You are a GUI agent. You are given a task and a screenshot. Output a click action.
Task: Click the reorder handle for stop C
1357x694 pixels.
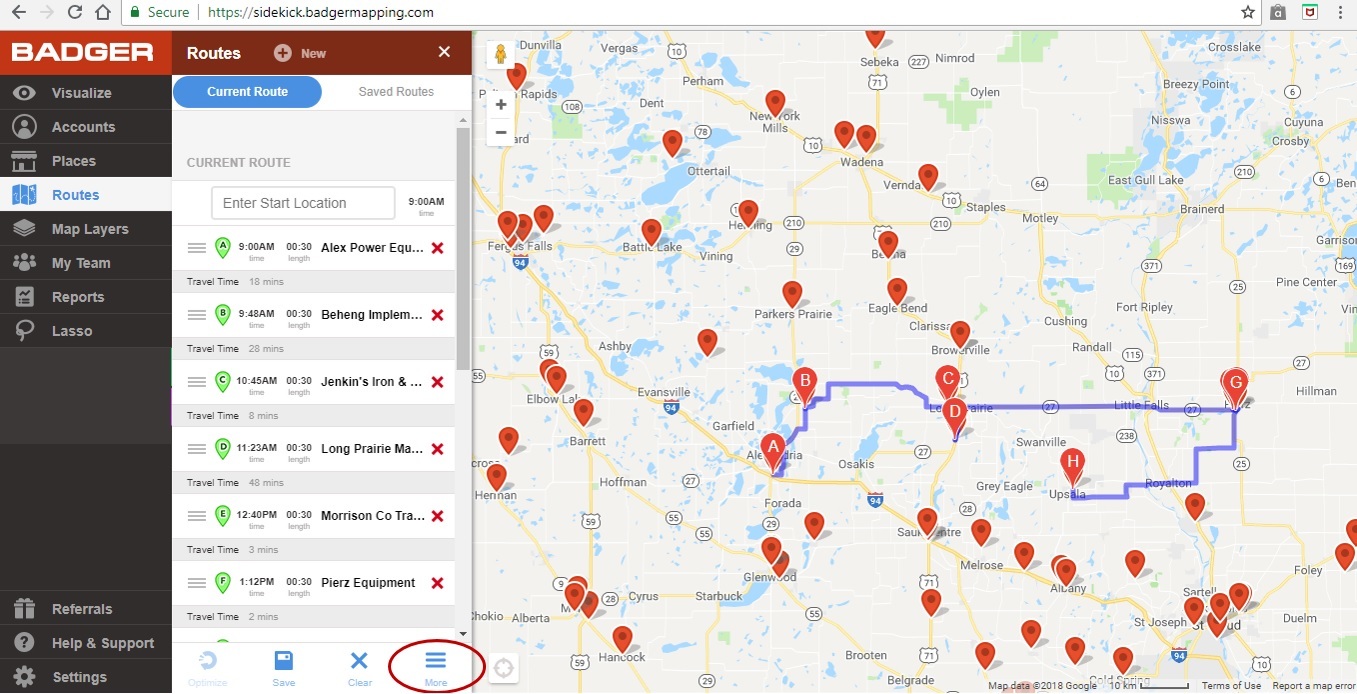(197, 382)
